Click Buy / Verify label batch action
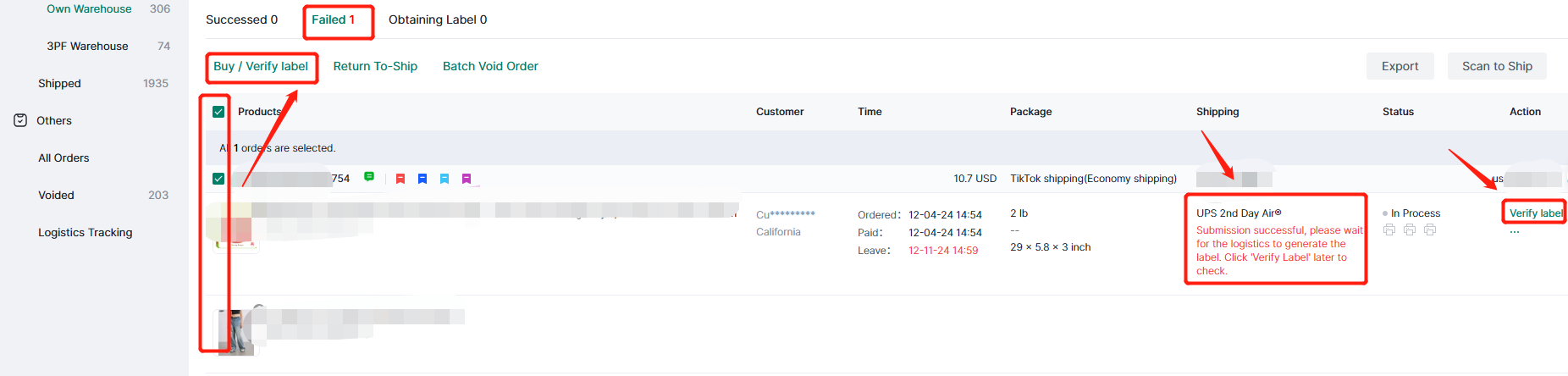This screenshot has width=1568, height=376. coord(261,66)
